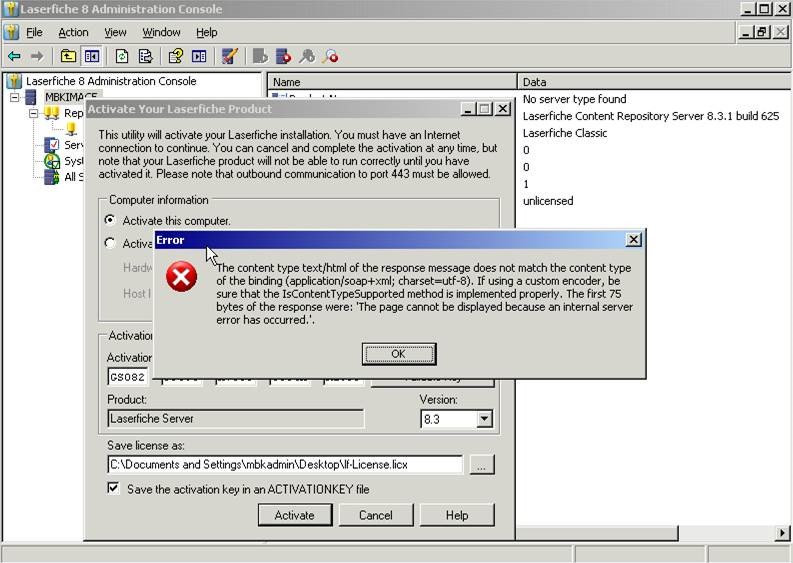Click the magnifier stop-search icon
793x563 pixels.
point(331,56)
